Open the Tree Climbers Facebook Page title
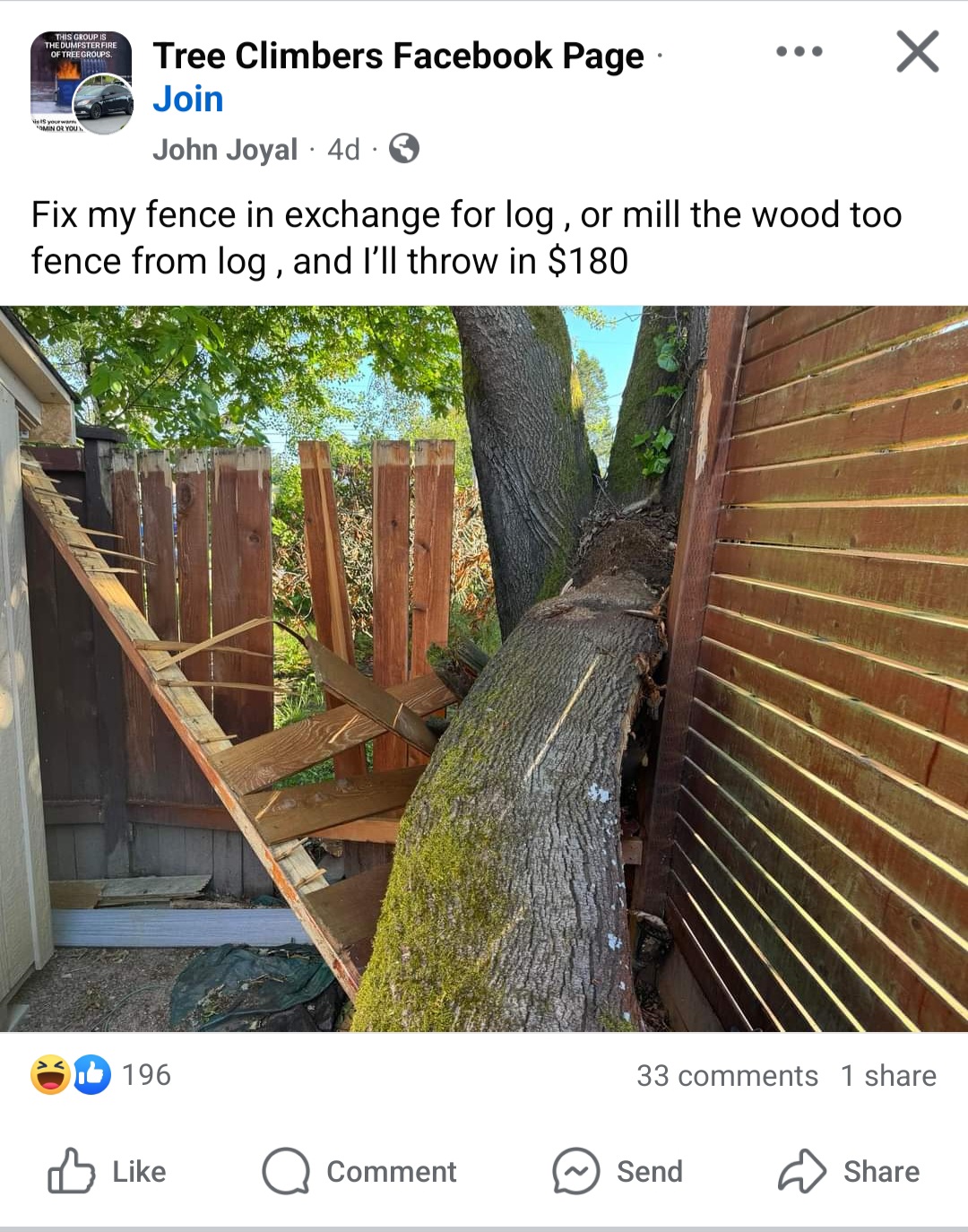 pyautogui.click(x=398, y=56)
